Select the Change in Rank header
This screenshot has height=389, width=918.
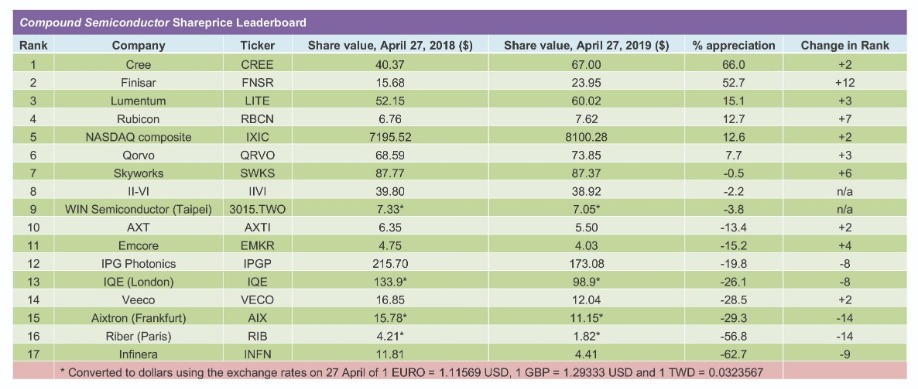pos(845,45)
